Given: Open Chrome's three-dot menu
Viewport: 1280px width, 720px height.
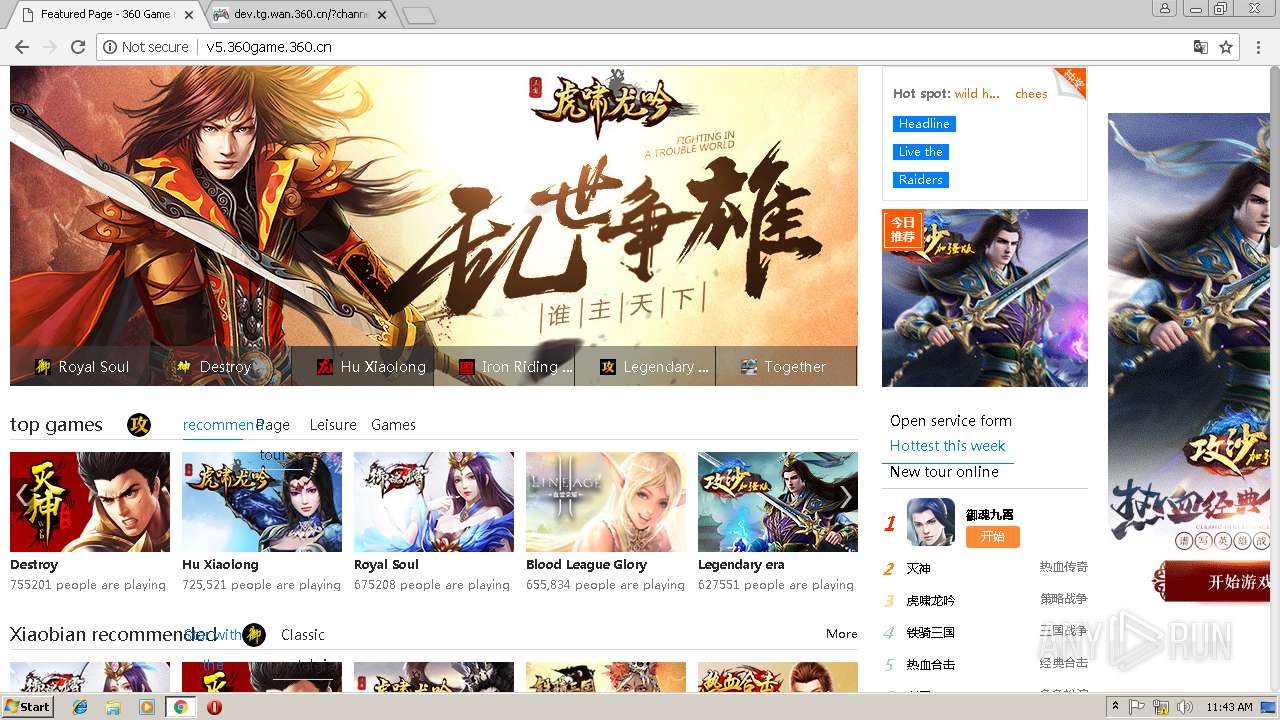Looking at the screenshot, I should coord(1258,47).
